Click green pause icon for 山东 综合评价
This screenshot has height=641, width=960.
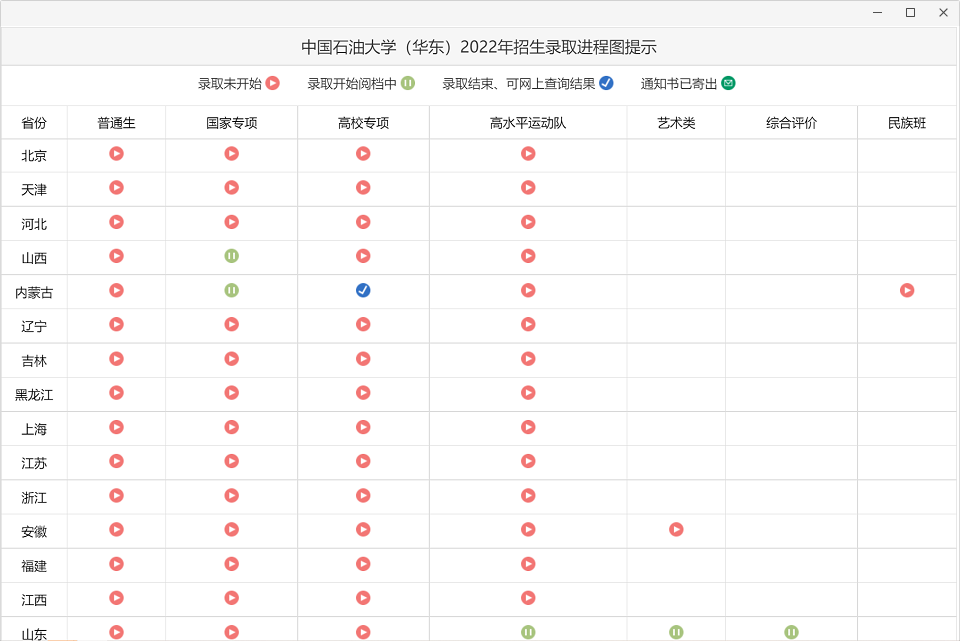point(791,632)
